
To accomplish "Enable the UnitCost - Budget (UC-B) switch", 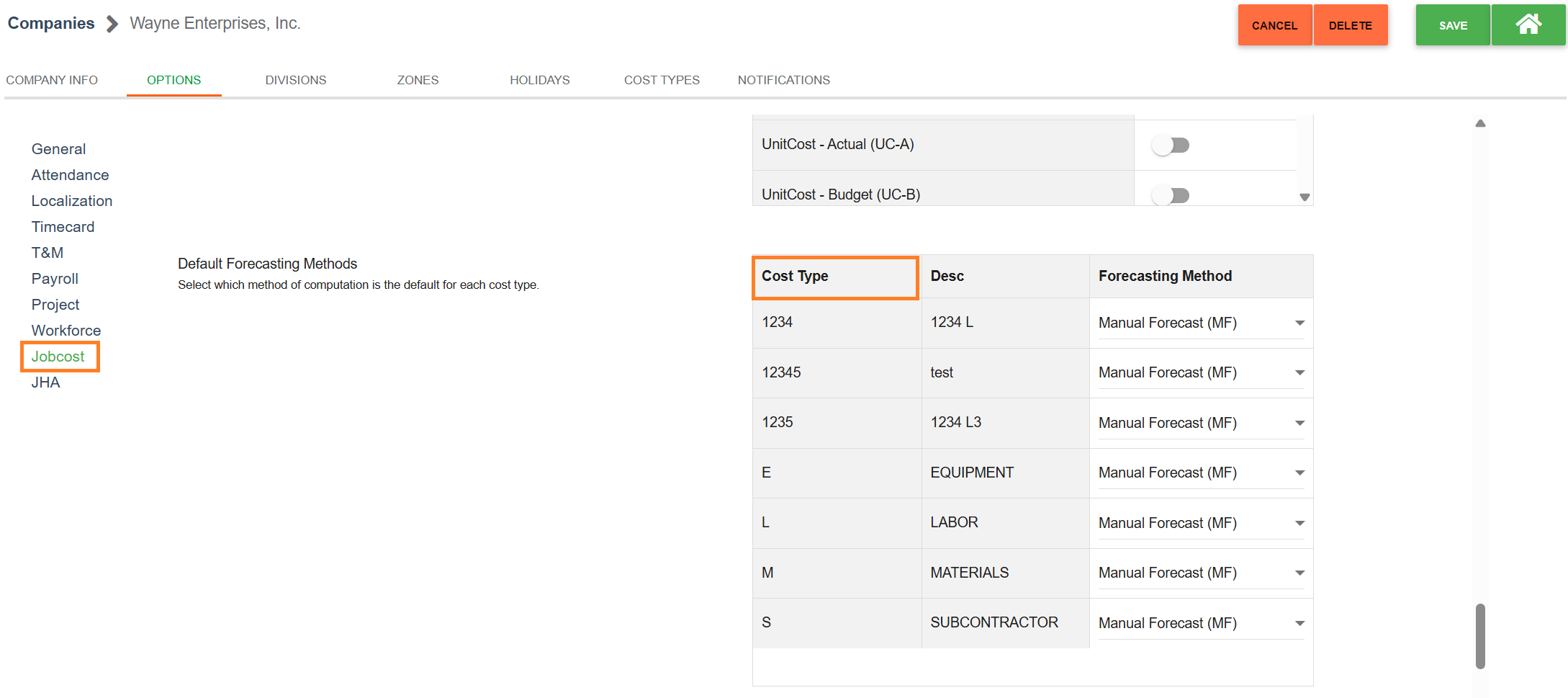I will pos(1170,195).
